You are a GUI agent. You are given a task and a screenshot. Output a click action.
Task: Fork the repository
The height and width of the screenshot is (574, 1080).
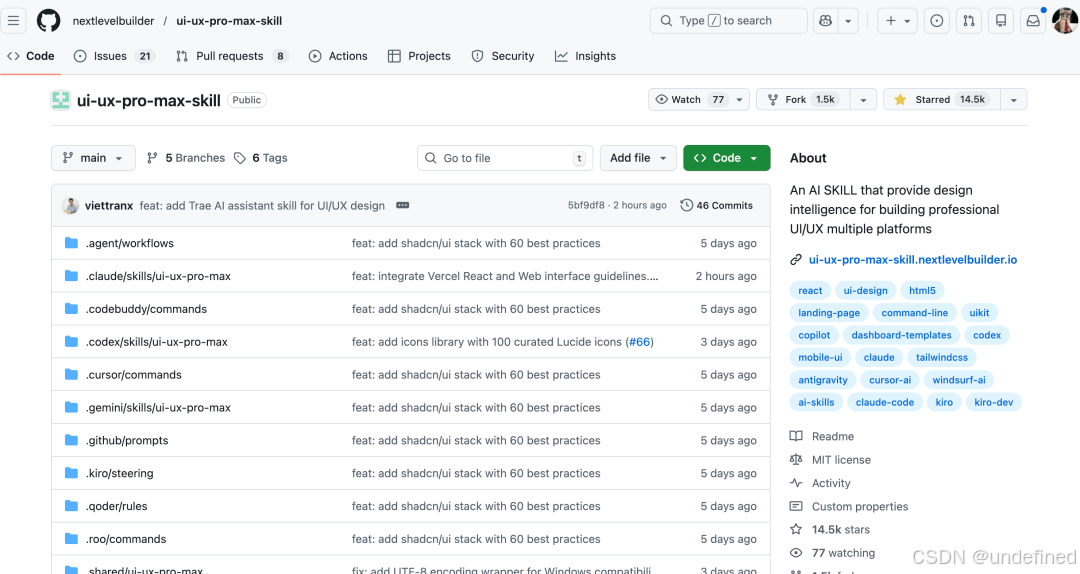point(803,99)
